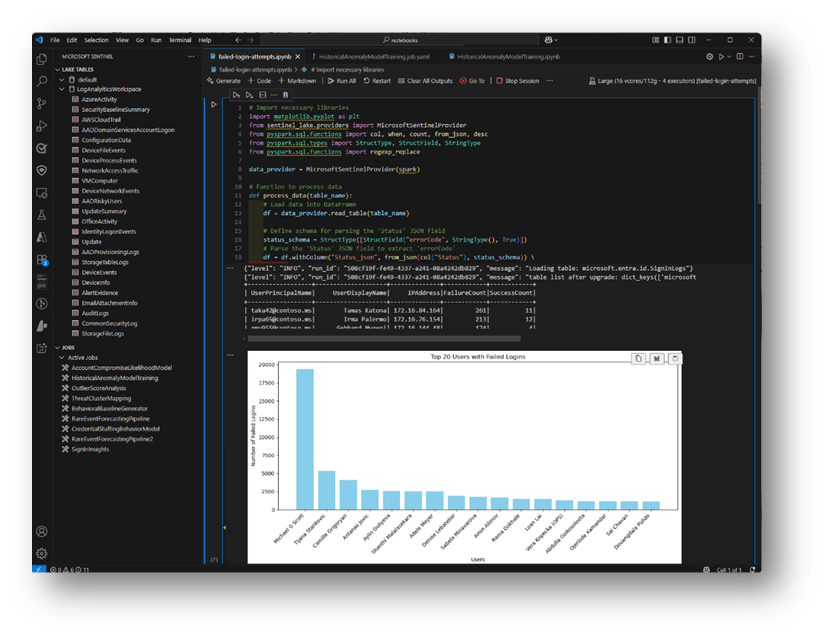Screen dimensions: 827x638
Task: Open more actions in the notebook toolbar
Action: [550, 81]
